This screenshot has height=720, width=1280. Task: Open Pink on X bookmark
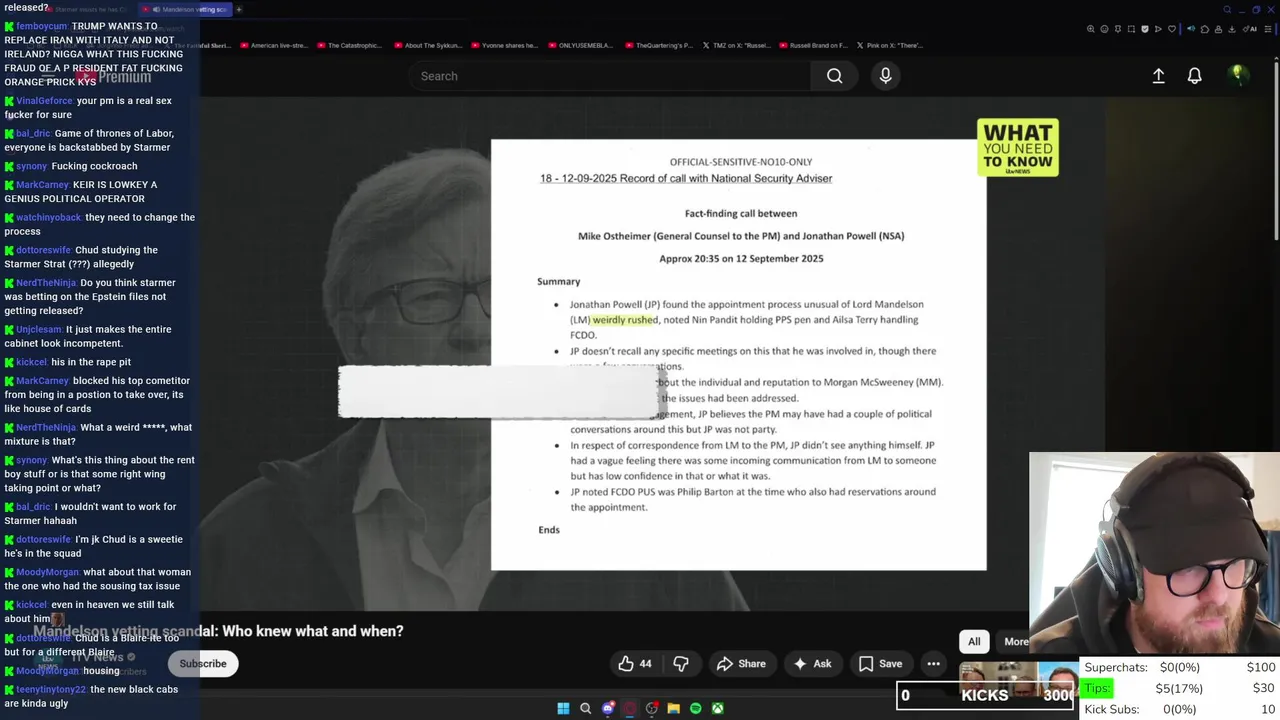click(889, 45)
